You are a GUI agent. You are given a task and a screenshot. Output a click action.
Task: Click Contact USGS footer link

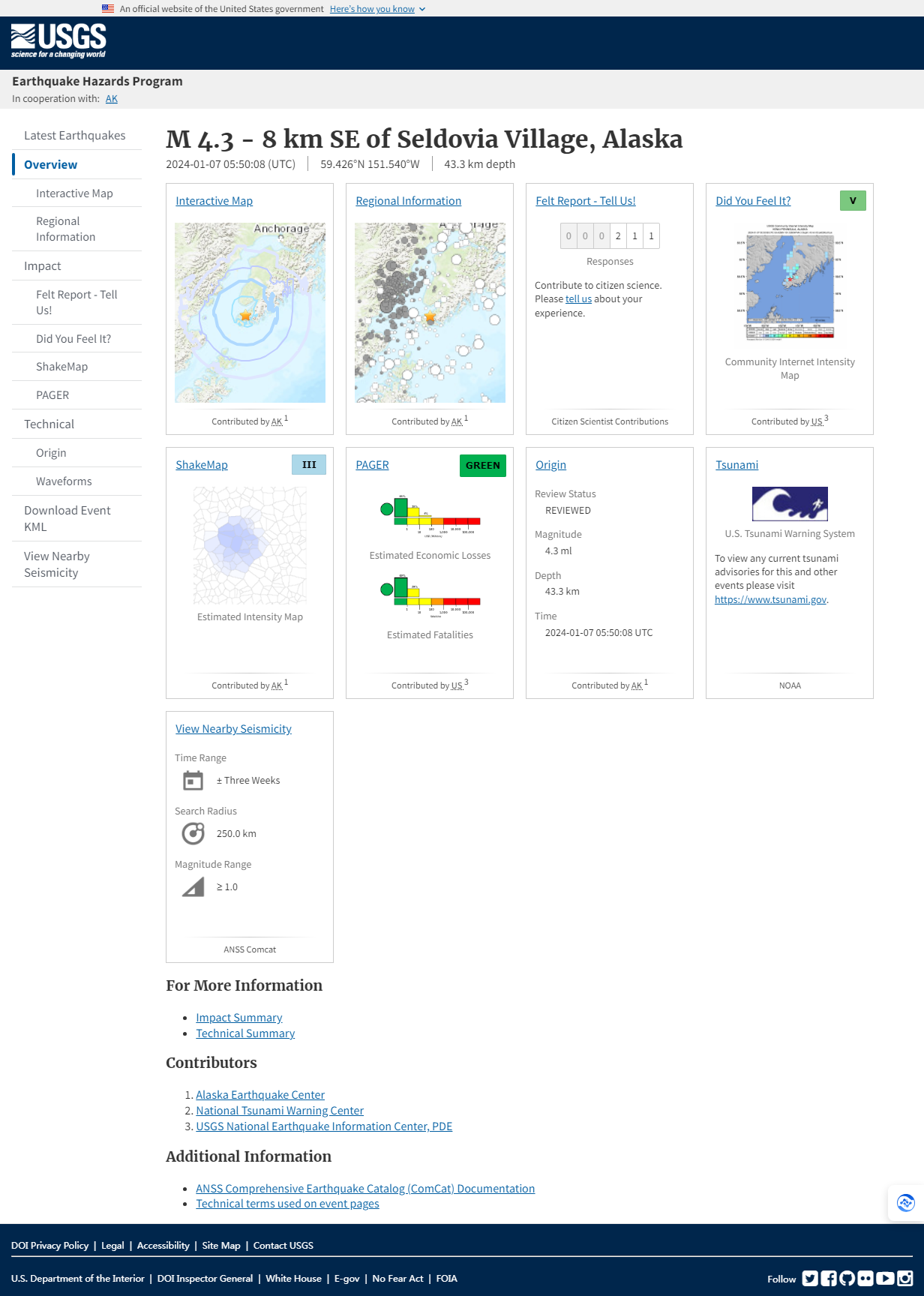pos(283,1246)
